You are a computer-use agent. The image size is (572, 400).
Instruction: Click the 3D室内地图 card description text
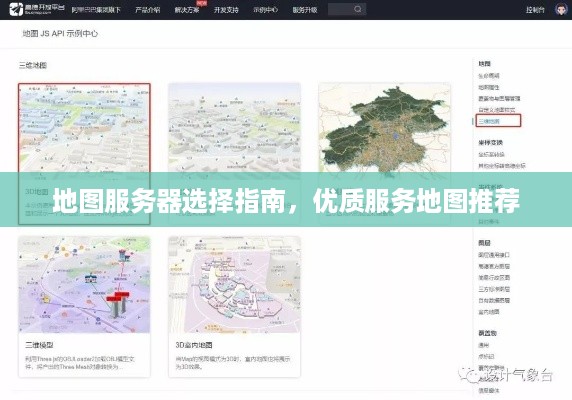233,363
